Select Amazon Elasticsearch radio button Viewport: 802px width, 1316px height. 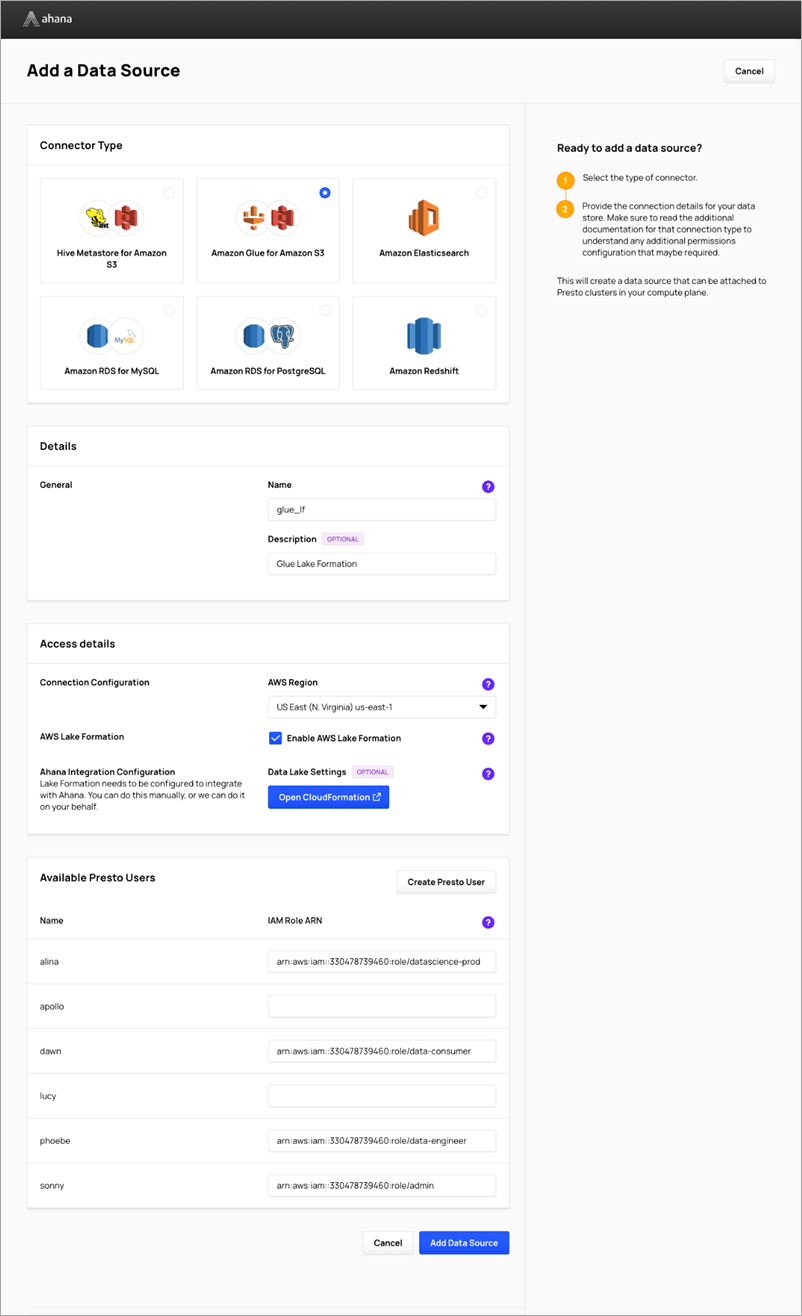pos(481,193)
